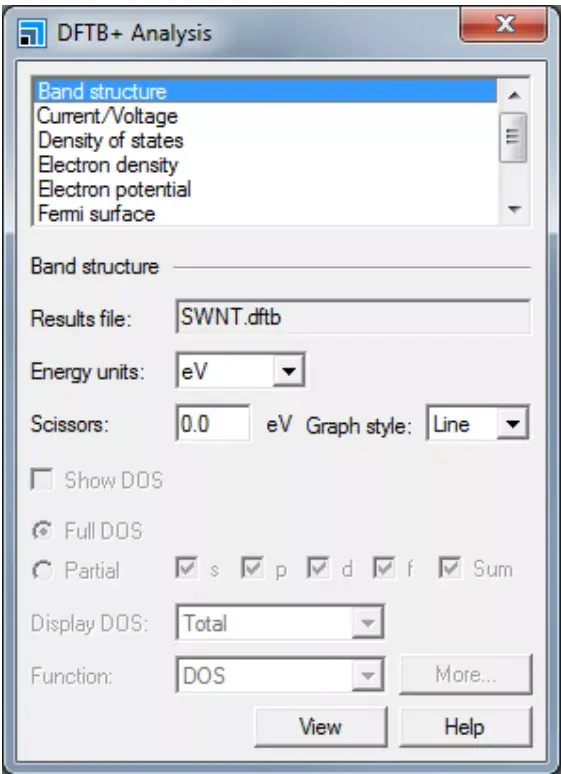Screen dimensions: 561x774
Task: Toggle the s orbital checkbox
Action: tap(187, 568)
